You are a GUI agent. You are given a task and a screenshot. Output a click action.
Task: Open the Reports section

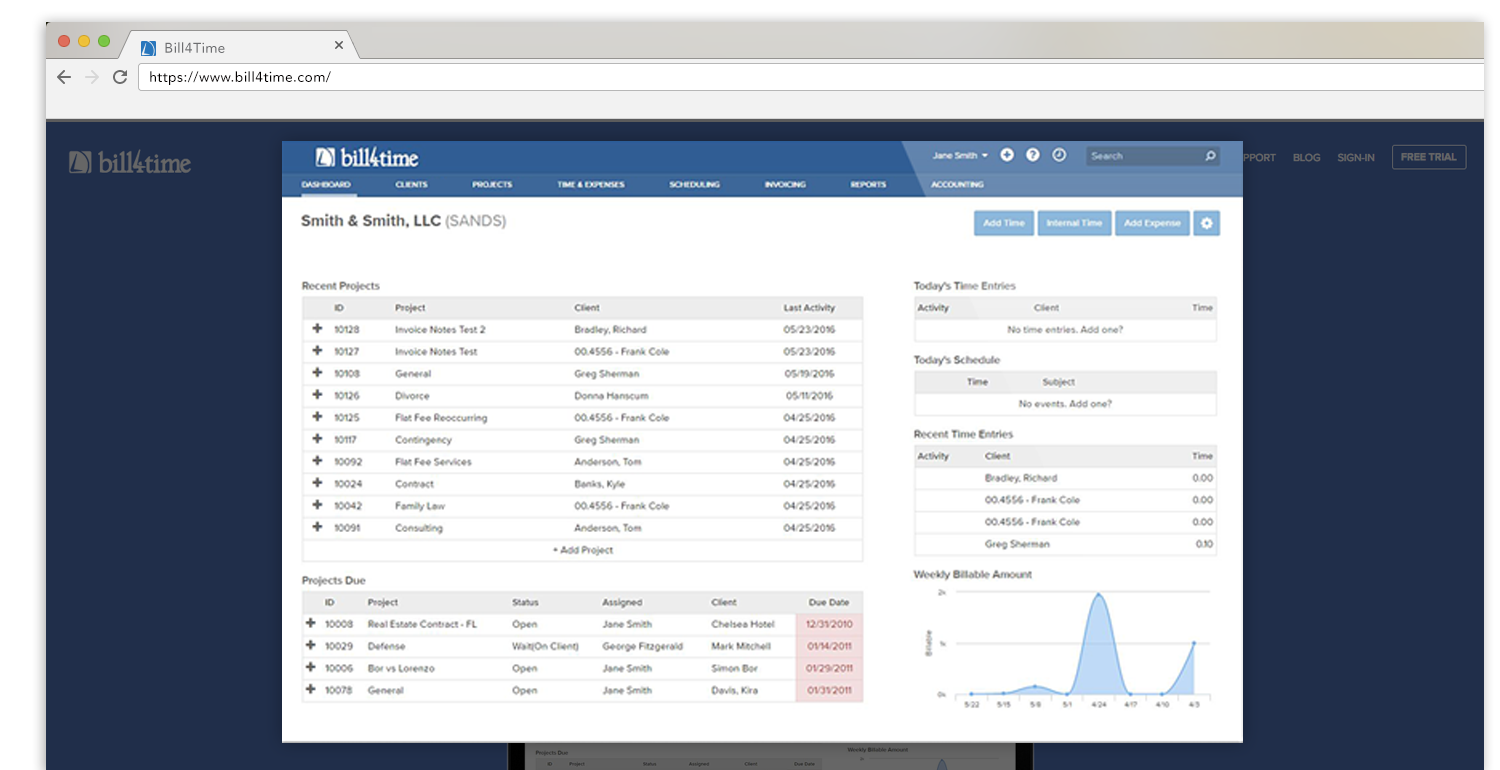(867, 184)
